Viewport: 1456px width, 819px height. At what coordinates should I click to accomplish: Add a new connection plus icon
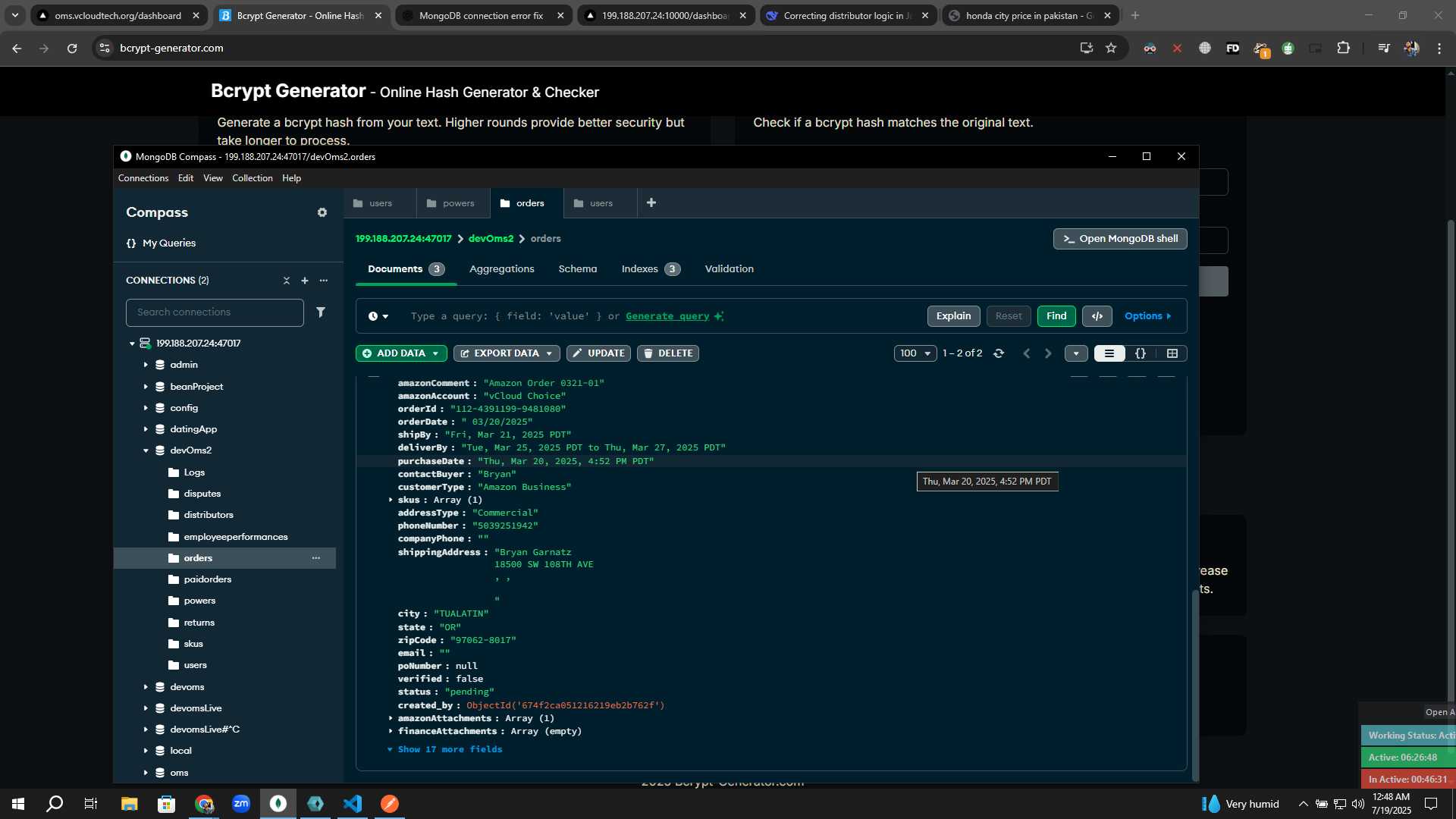[x=305, y=281]
